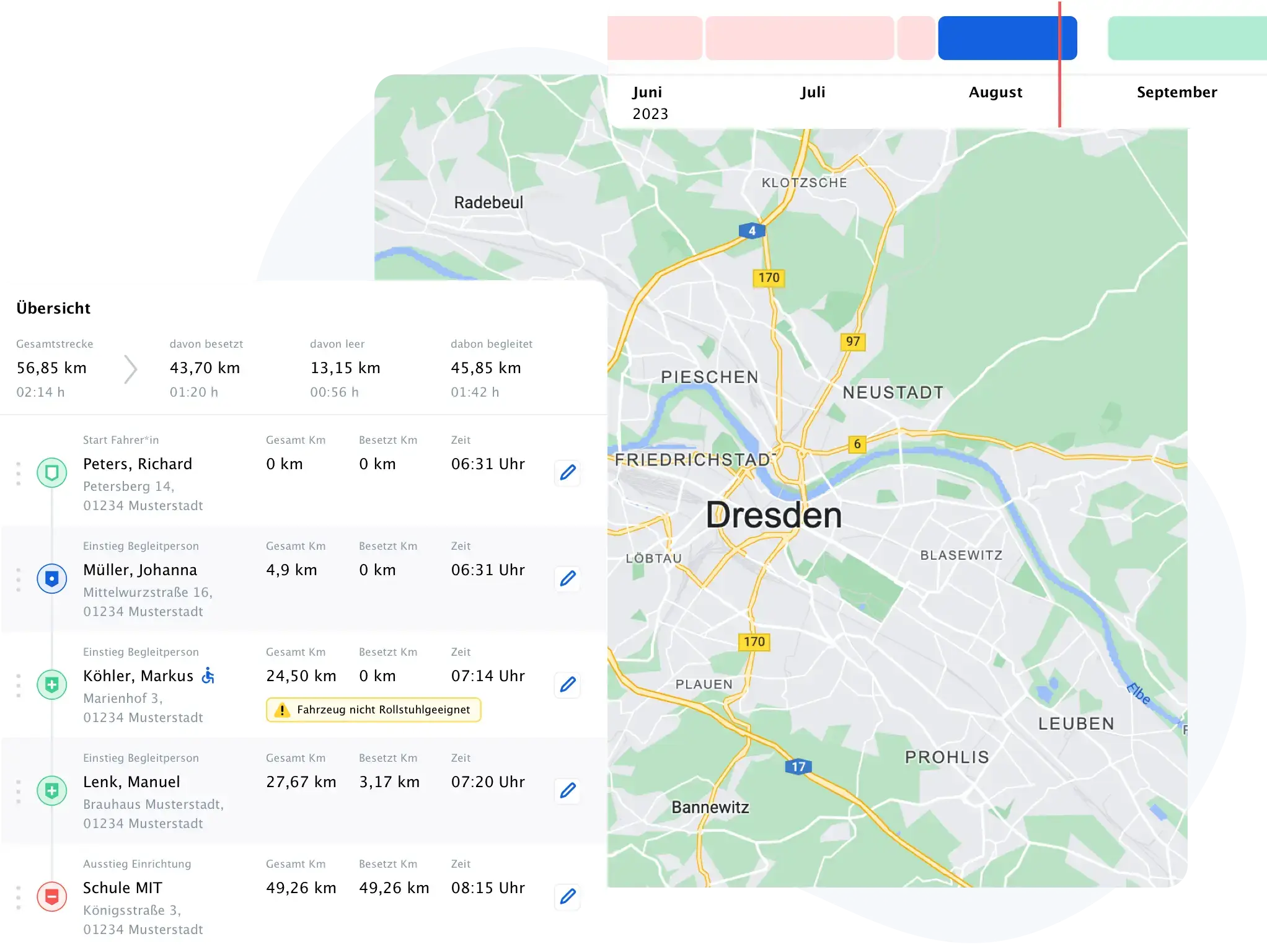This screenshot has width=1267, height=952.
Task: Expand the Gesamtstrecke chevron arrow
Action: tap(130, 369)
